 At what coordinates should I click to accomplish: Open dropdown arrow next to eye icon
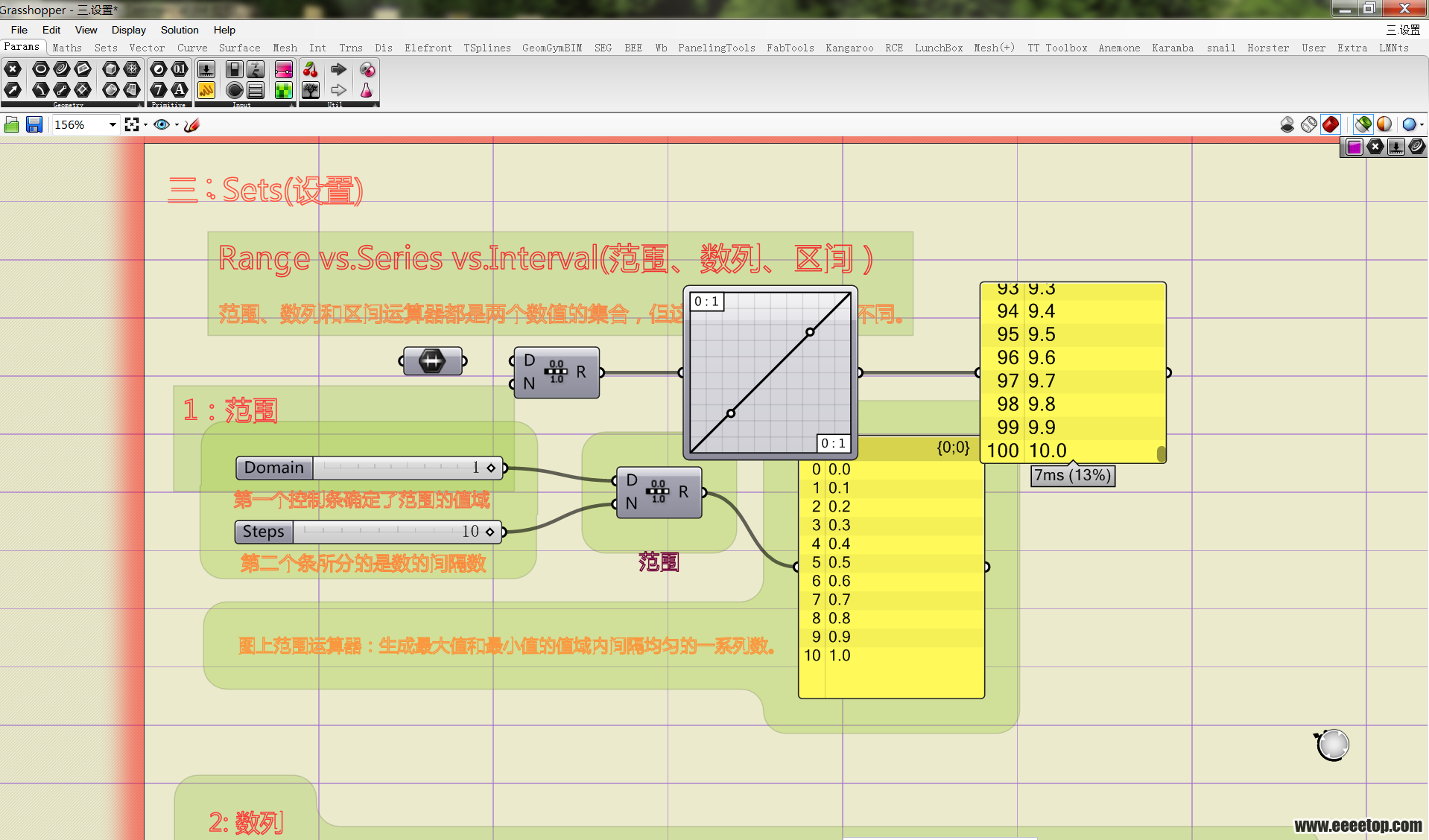click(x=177, y=124)
